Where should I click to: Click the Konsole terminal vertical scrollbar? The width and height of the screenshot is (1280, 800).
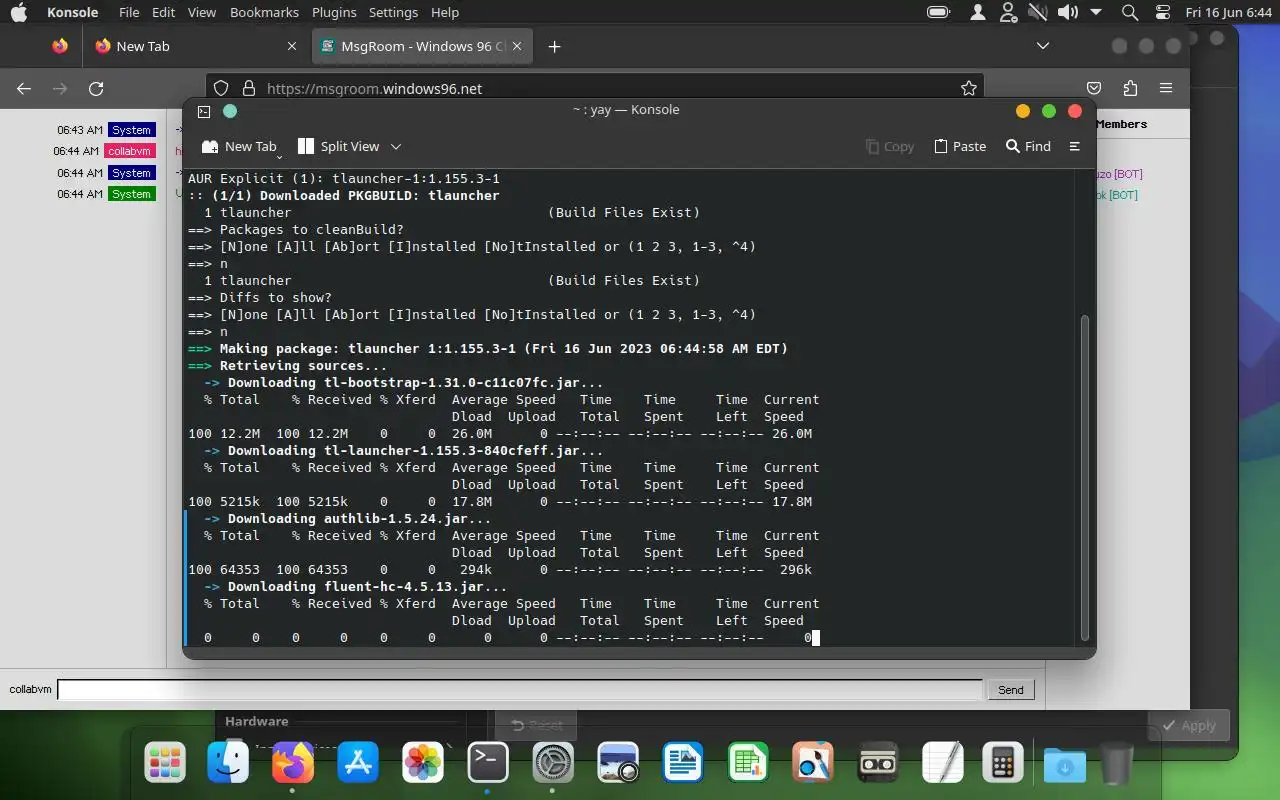[1084, 478]
